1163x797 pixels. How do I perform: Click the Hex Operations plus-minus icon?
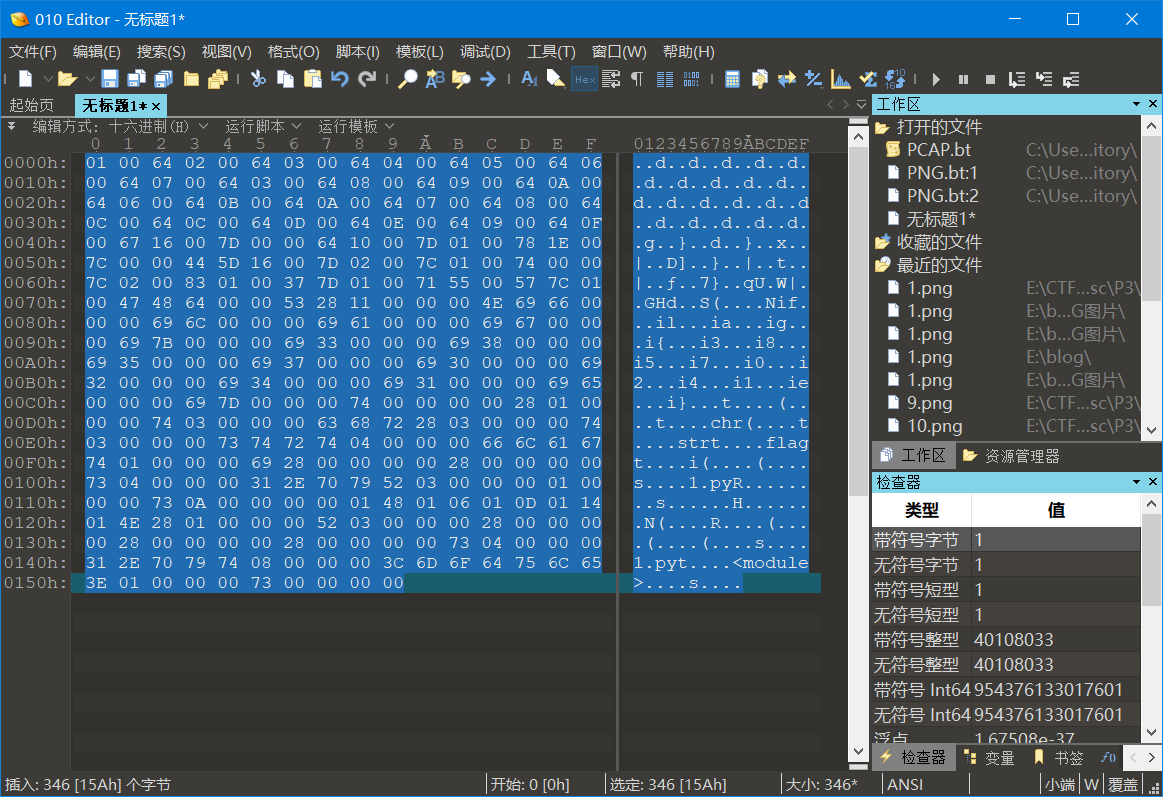813,79
